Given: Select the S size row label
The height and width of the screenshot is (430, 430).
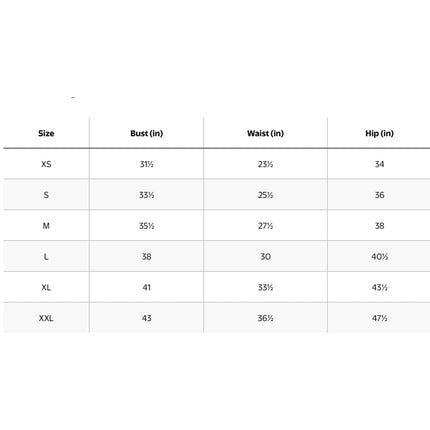Looking at the screenshot, I should pyautogui.click(x=46, y=195).
